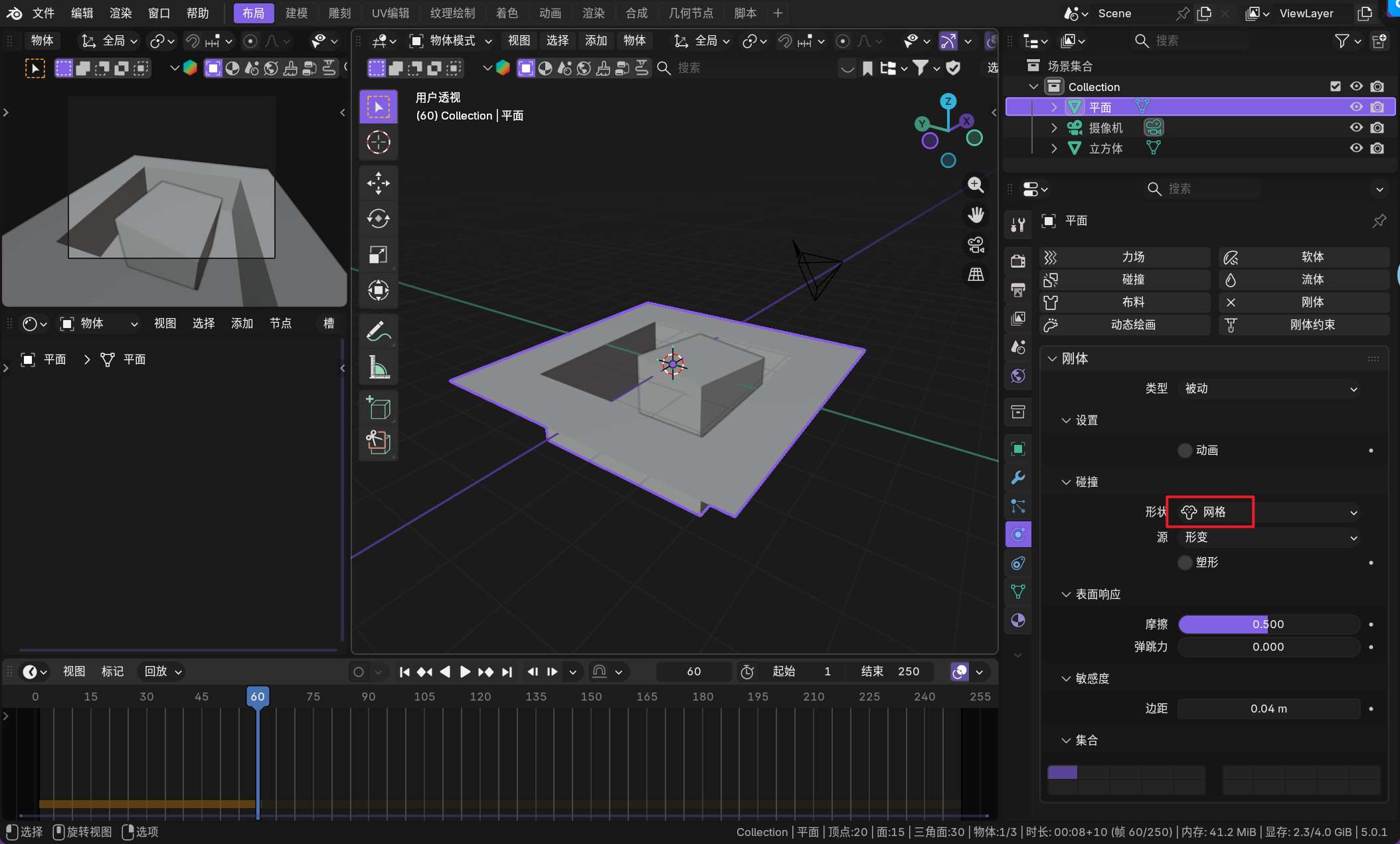
Task: Select the Add Cube tool
Action: click(x=379, y=407)
